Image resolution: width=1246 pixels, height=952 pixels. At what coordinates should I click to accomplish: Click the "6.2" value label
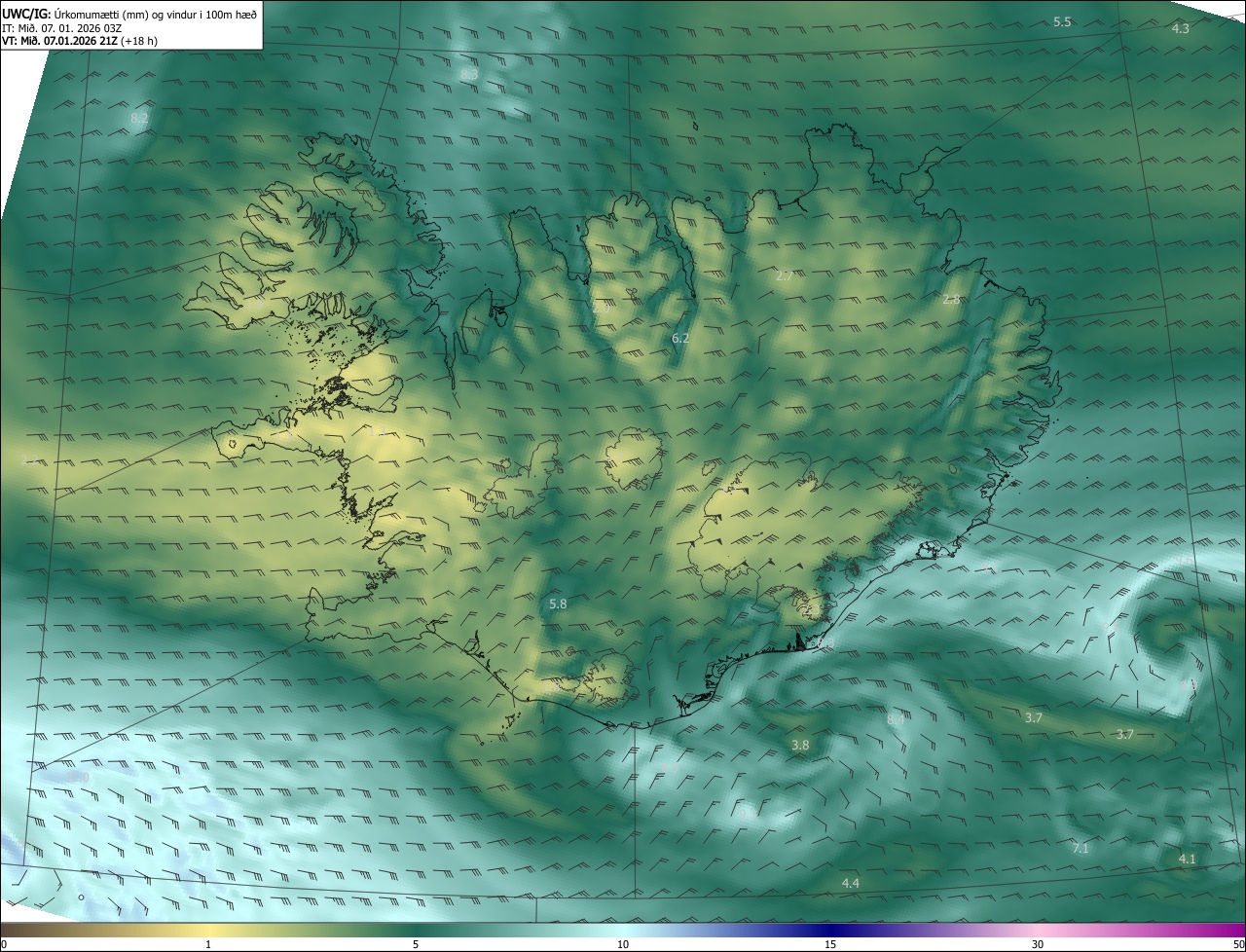(x=681, y=339)
